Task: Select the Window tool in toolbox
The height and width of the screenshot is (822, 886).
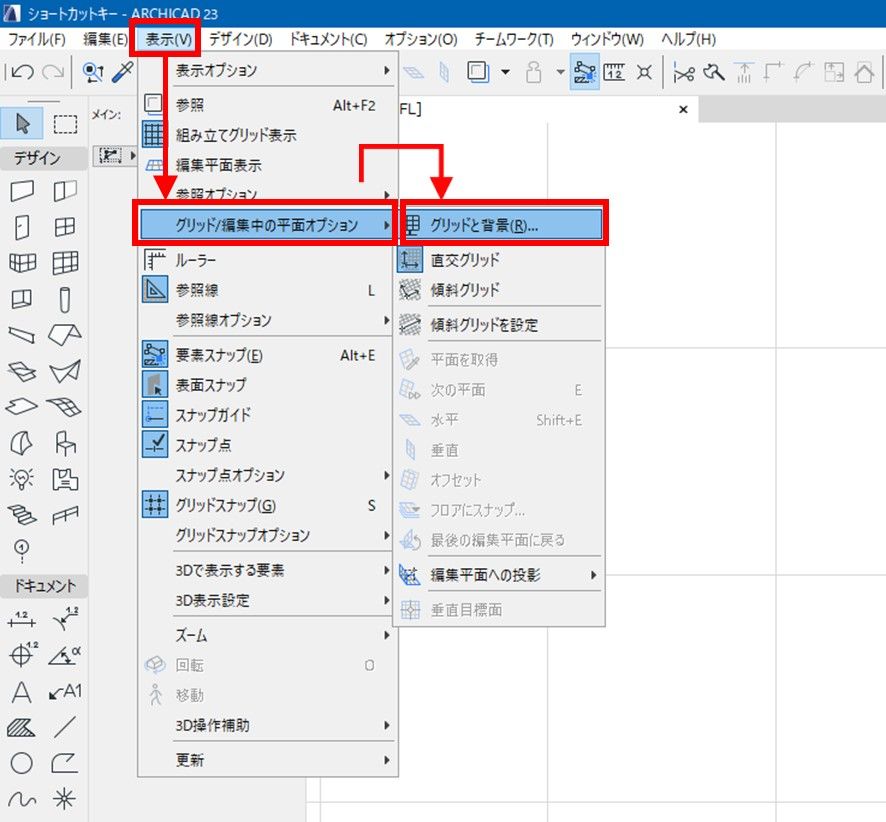Action: coord(64,227)
